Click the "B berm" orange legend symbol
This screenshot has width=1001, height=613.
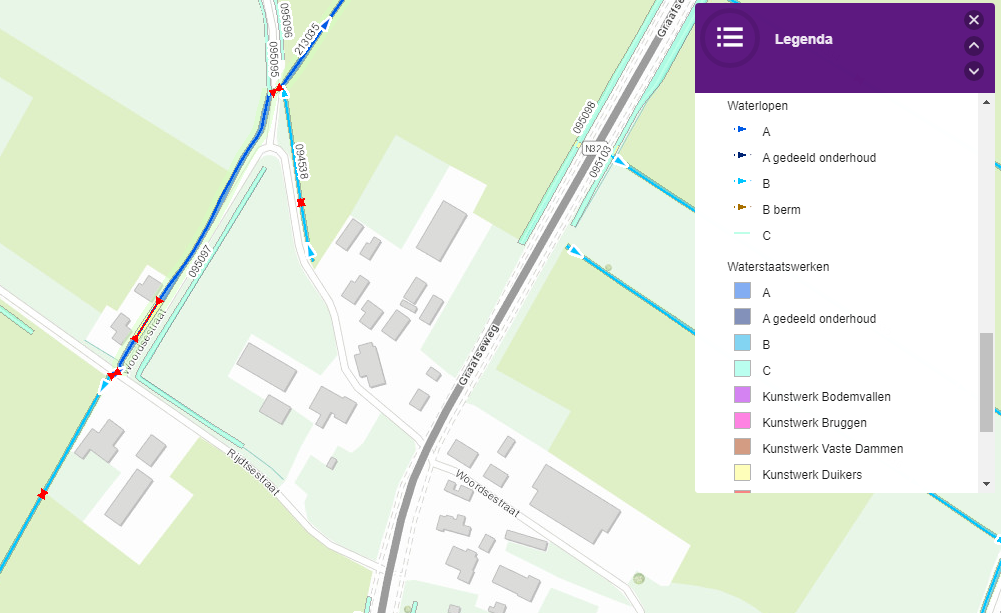coord(739,209)
